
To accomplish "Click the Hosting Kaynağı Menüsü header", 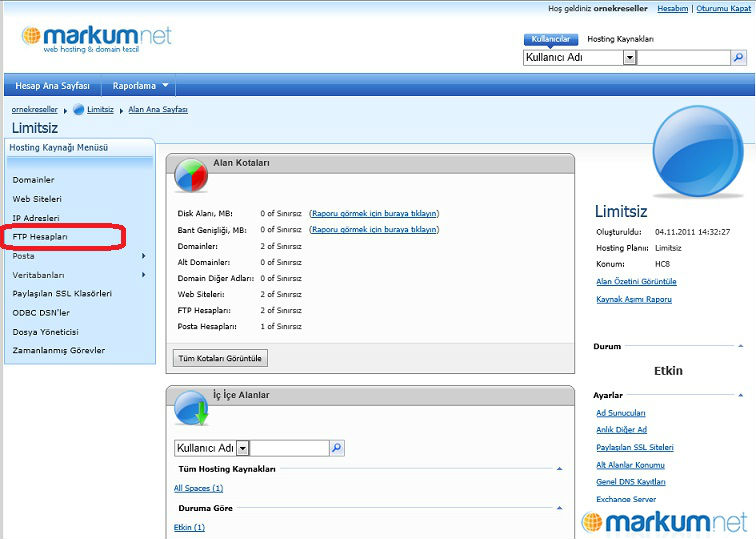I will 58,148.
